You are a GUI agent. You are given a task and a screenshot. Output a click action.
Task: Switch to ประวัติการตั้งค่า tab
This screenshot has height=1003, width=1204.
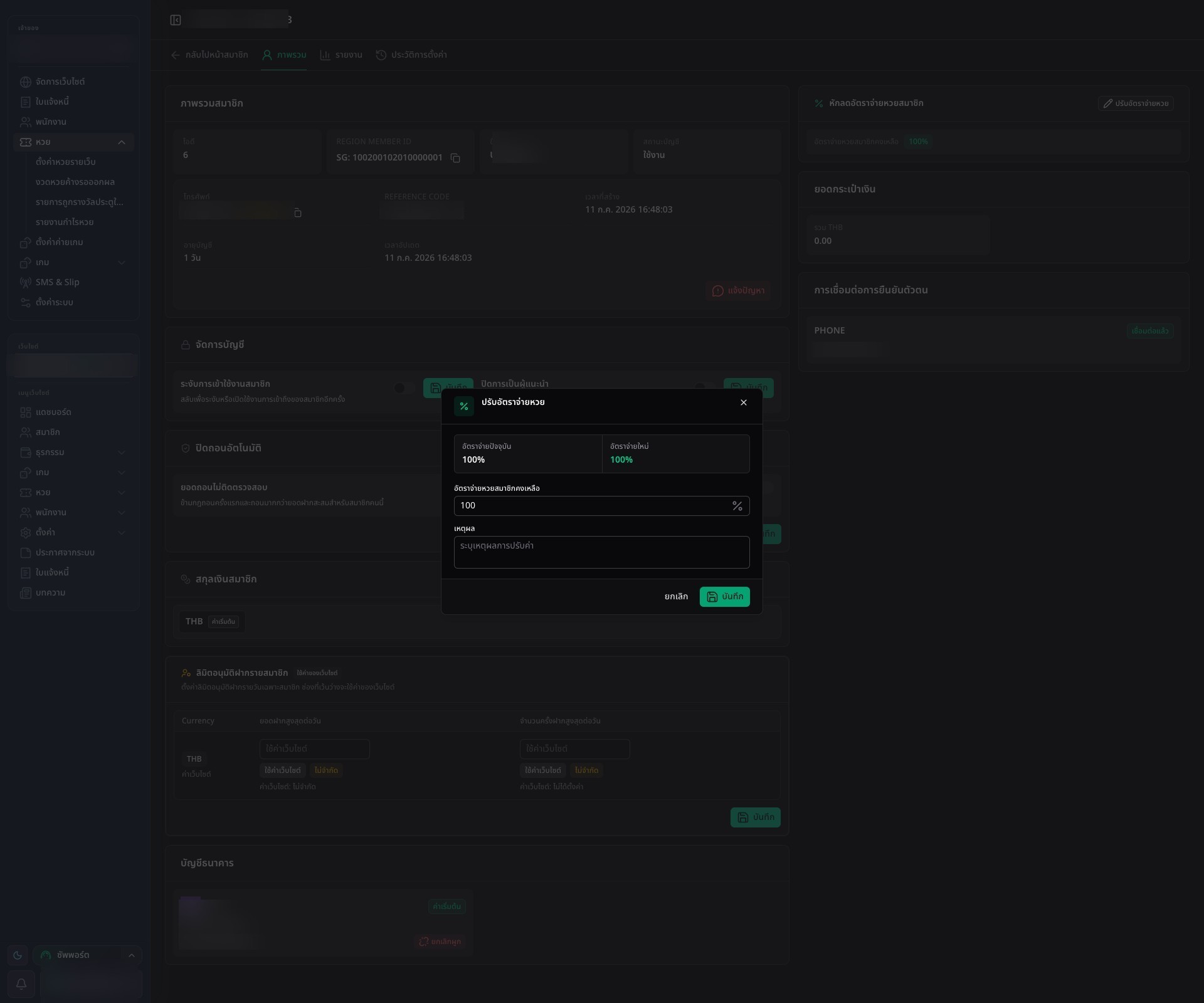[x=411, y=55]
